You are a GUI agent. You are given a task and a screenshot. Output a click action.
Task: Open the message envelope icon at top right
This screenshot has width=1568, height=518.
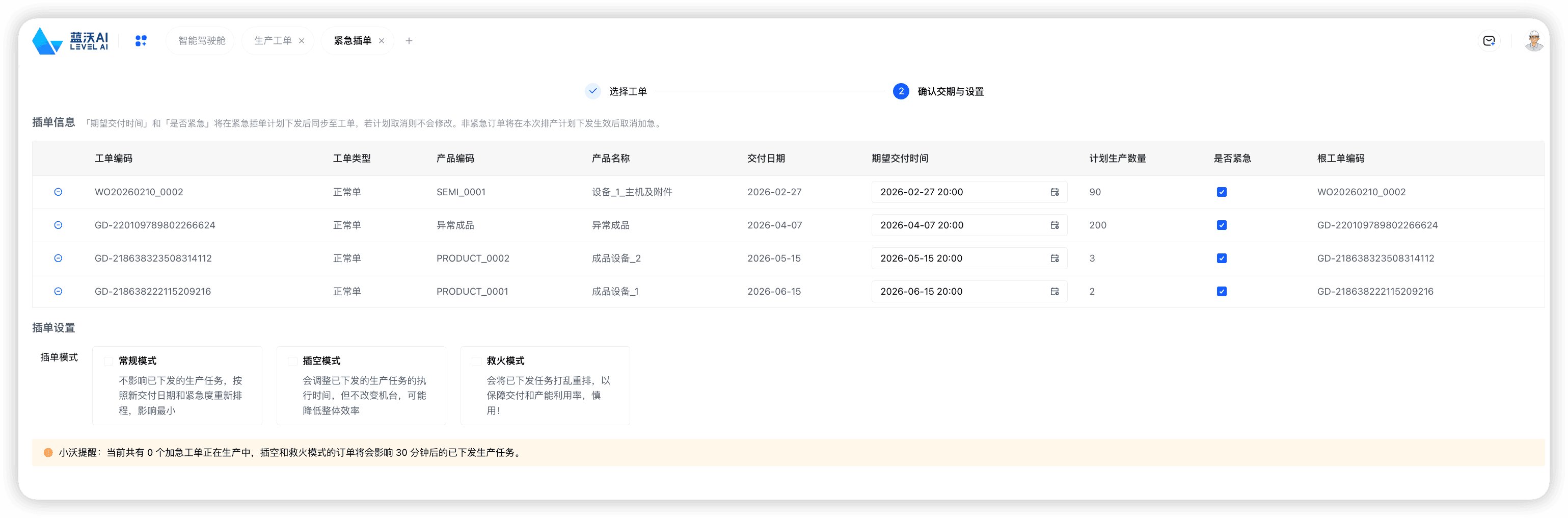(1489, 40)
